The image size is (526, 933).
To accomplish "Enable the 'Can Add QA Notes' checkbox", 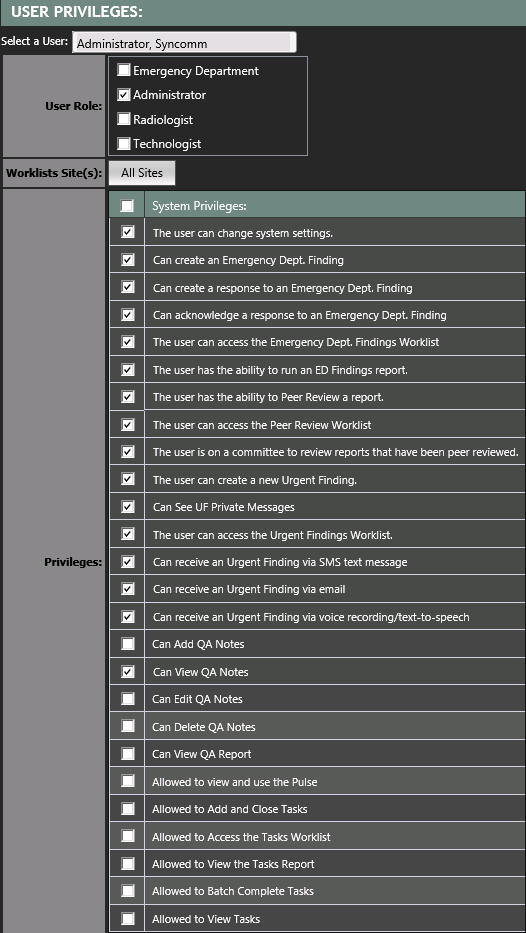I will 127,643.
